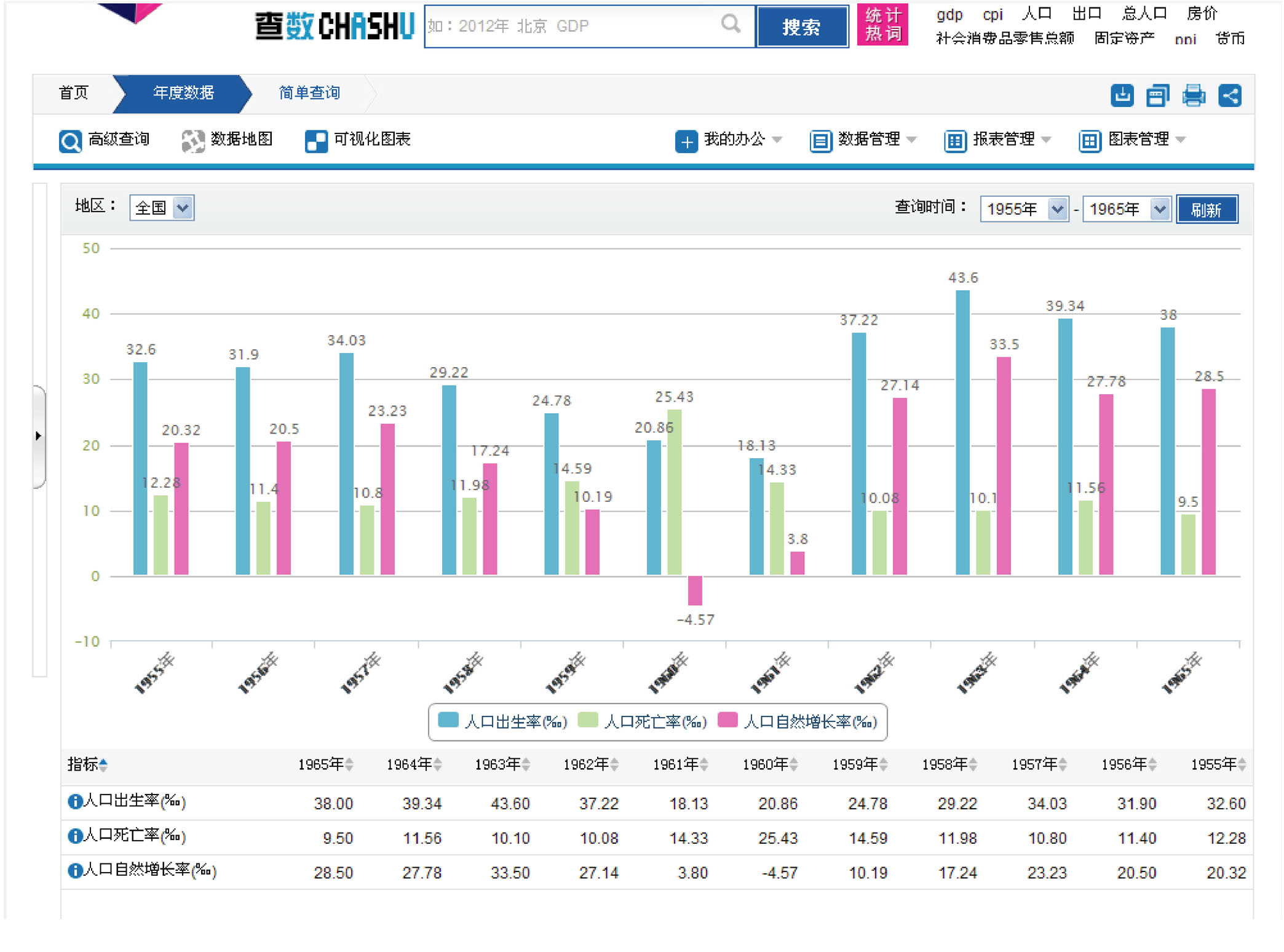Sort the 1965年 column

click(x=349, y=764)
